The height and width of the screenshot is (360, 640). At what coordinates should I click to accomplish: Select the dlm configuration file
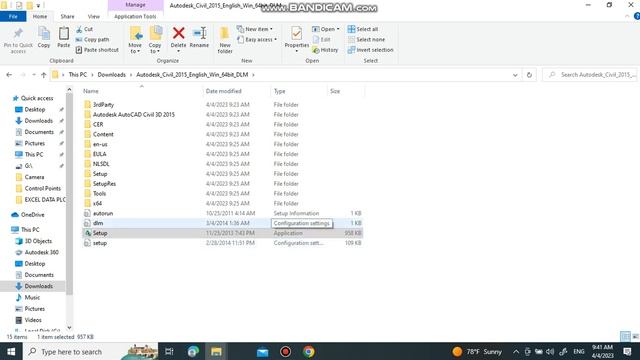coord(223,223)
